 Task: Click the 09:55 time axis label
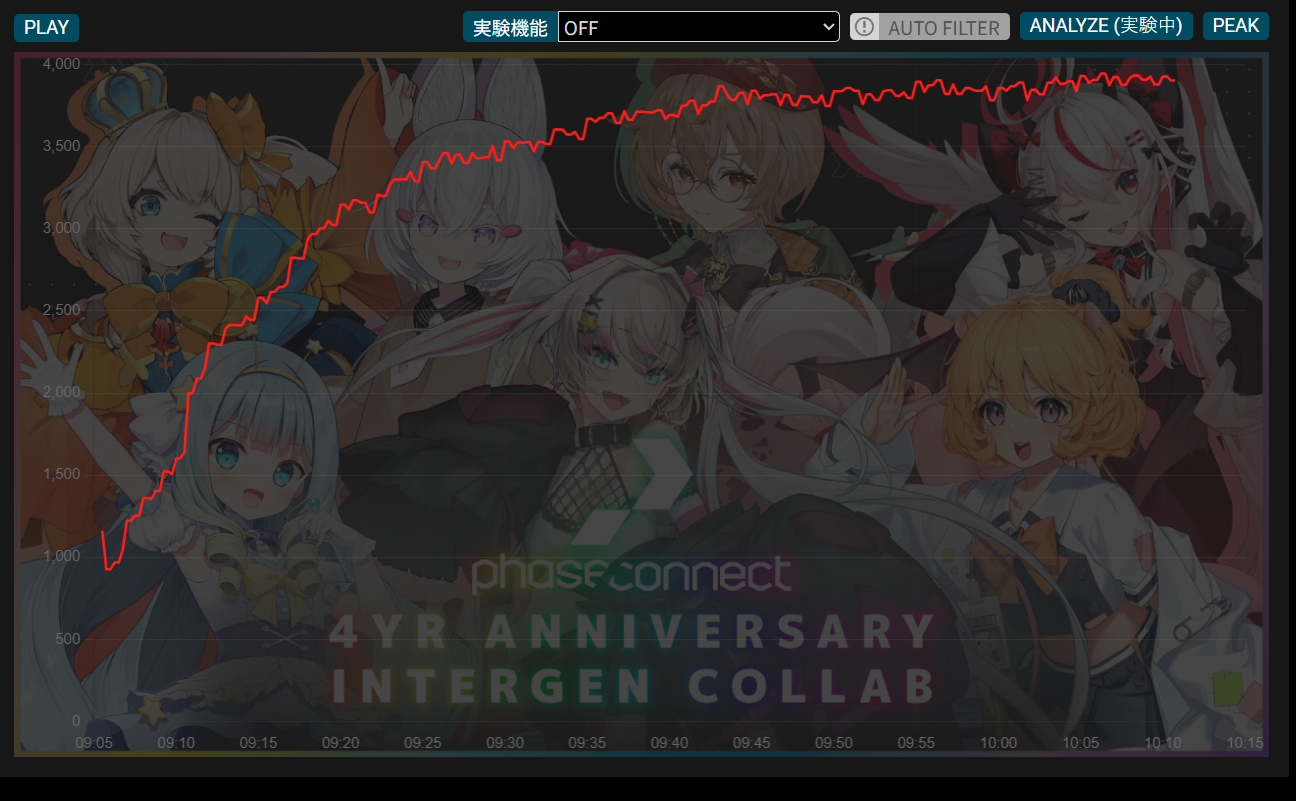click(916, 743)
